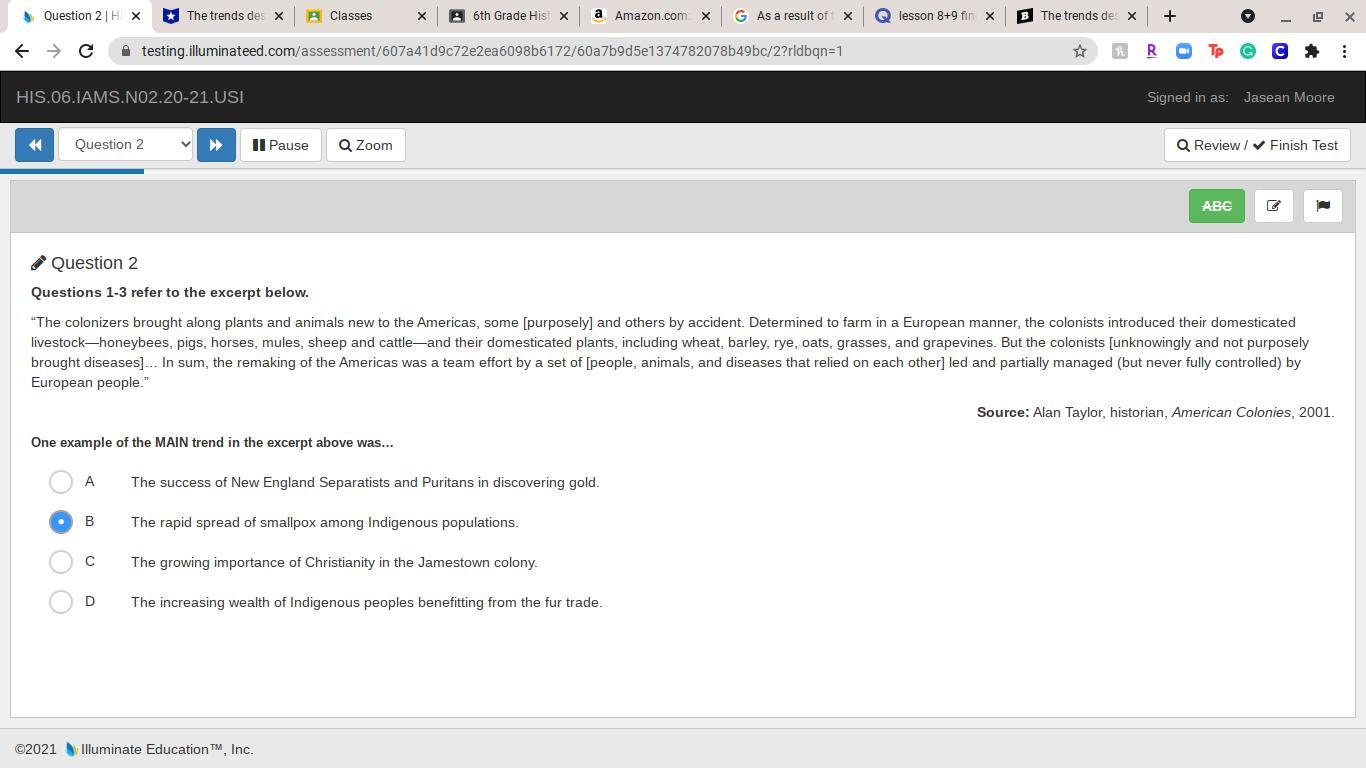Open the browser extensions puzzle menu

(x=1312, y=51)
